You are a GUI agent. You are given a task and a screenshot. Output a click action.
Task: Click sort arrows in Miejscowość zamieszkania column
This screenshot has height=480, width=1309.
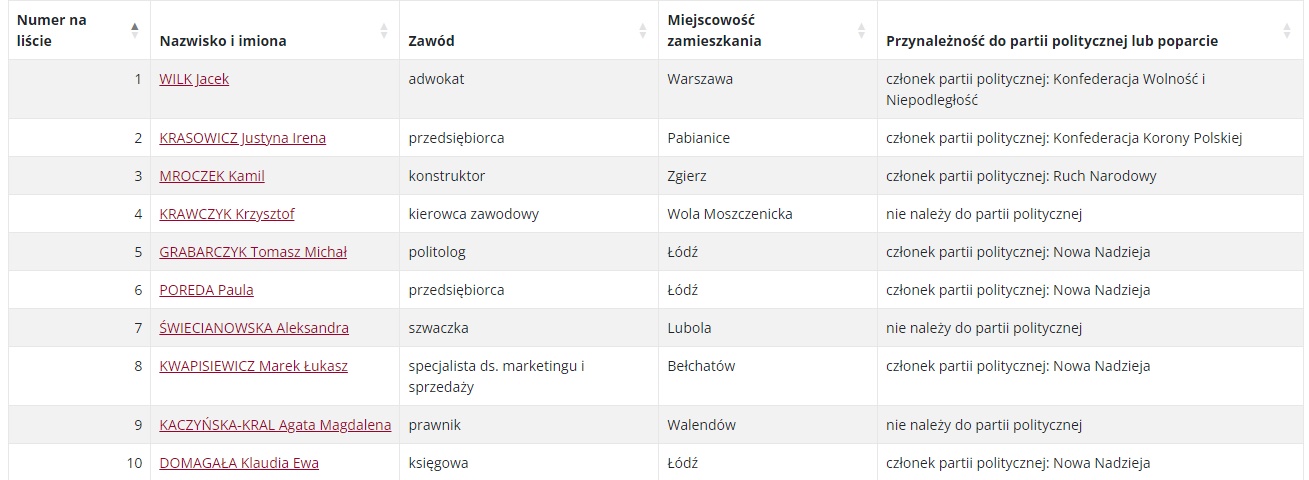(x=862, y=31)
